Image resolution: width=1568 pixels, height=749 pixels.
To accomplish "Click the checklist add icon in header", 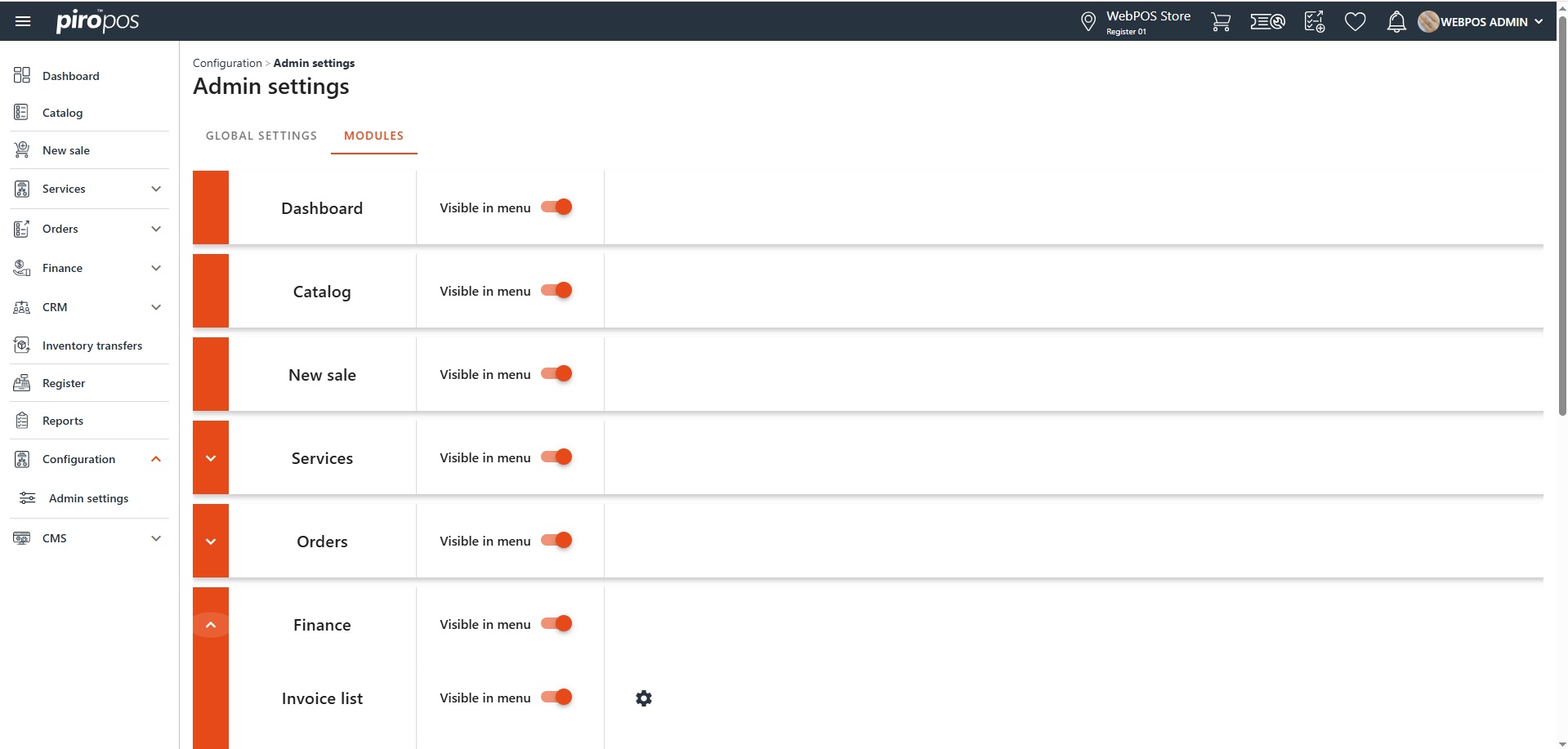I will [1314, 22].
